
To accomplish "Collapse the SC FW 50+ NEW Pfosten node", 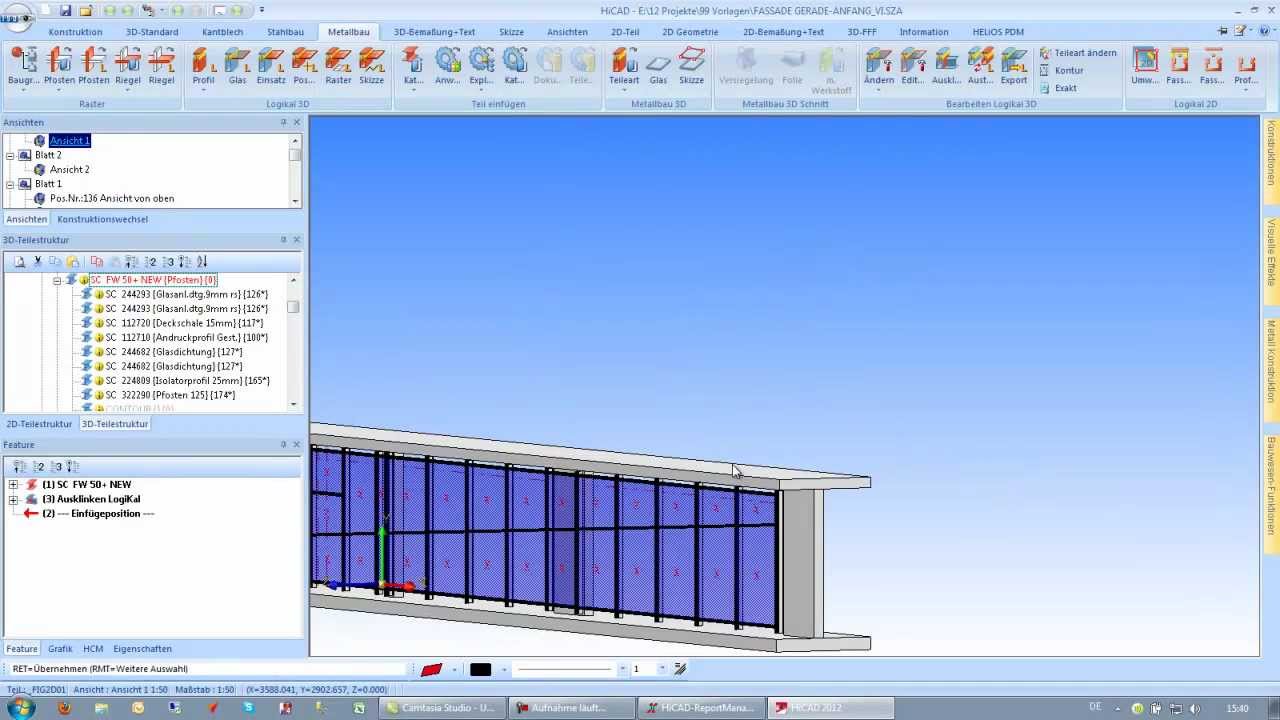I will pos(57,281).
